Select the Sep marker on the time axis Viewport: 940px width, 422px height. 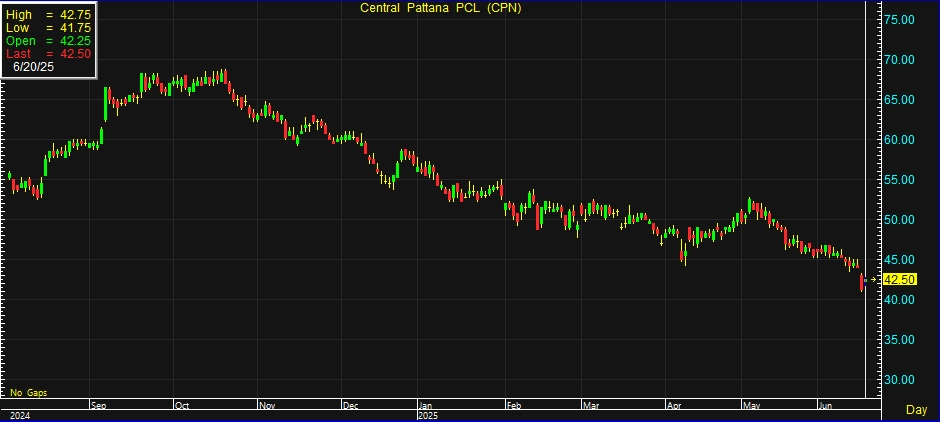pyautogui.click(x=98, y=406)
